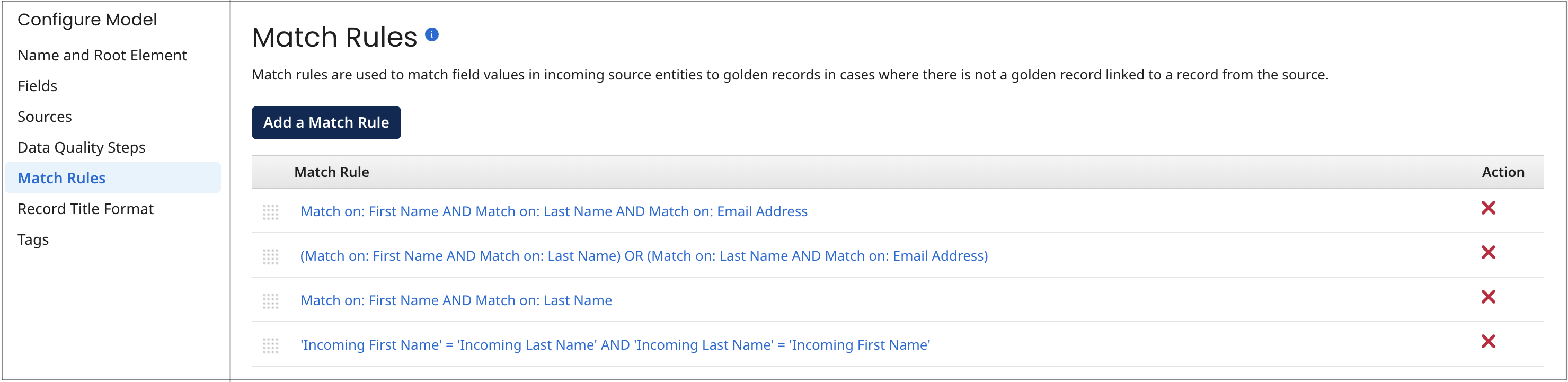
Task: Open the Incoming First Name comparison rule
Action: [615, 344]
